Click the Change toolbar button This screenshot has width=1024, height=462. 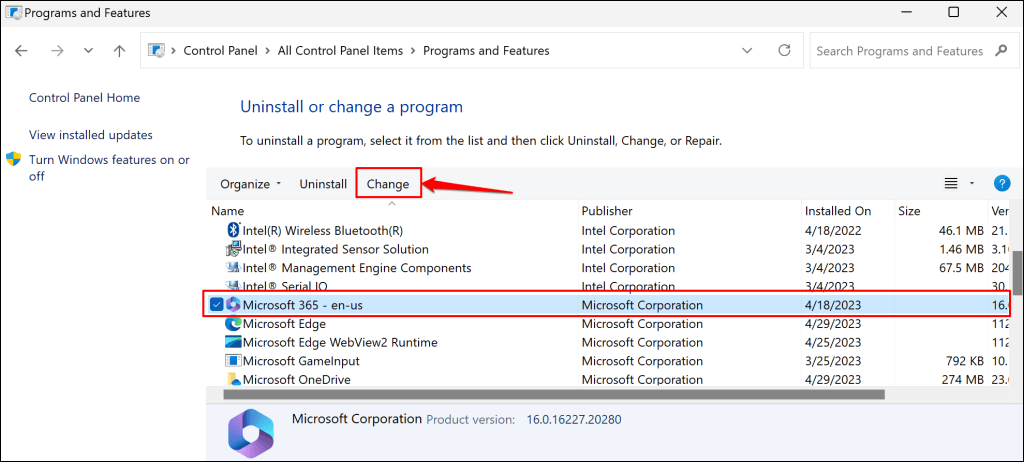point(388,184)
